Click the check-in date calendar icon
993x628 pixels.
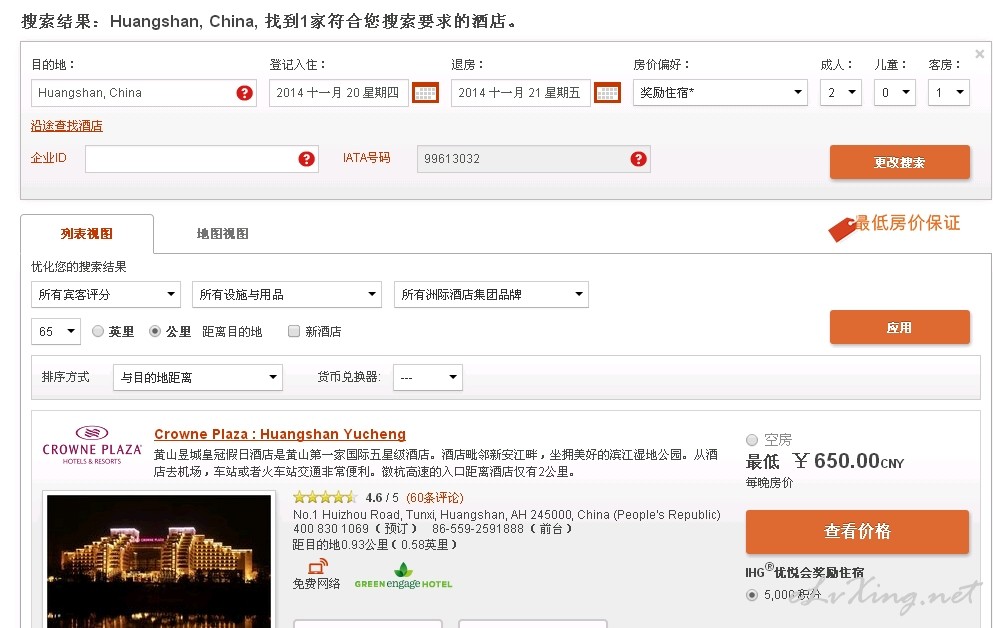pos(425,93)
